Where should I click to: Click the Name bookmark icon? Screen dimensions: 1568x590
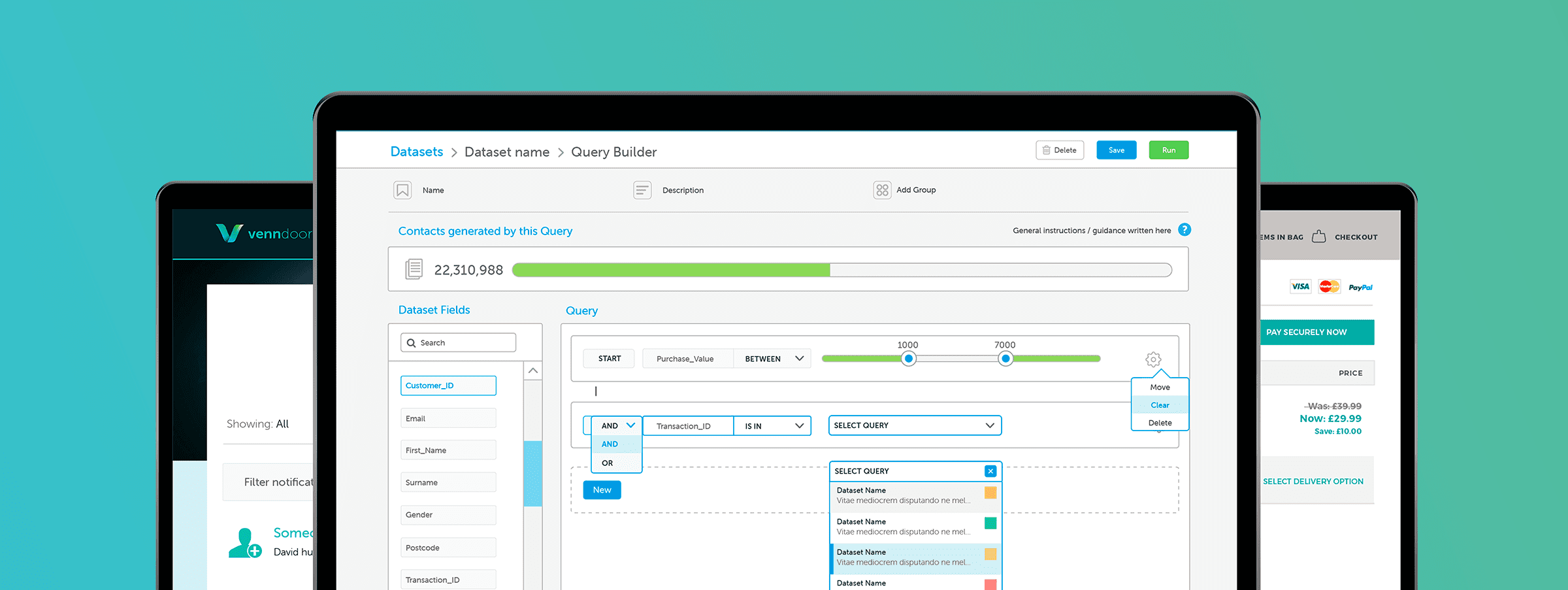coord(402,190)
